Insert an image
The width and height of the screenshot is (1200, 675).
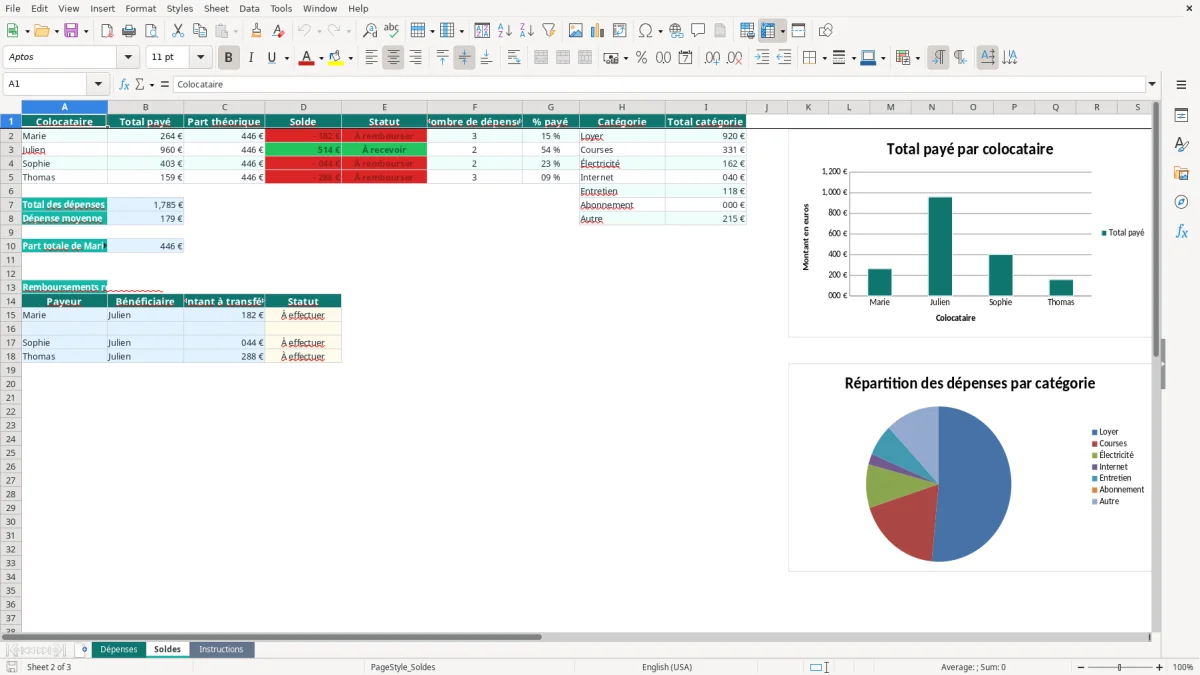click(576, 31)
